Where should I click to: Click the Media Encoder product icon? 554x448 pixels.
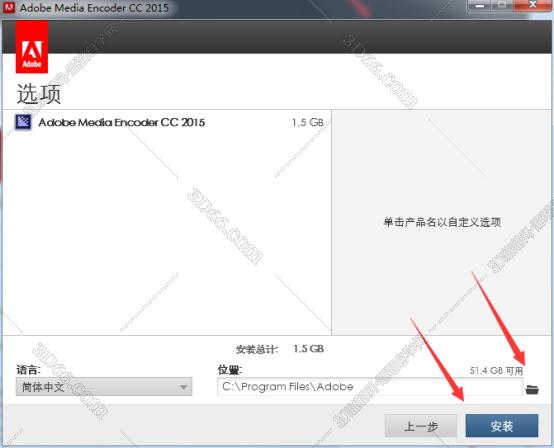coord(23,122)
